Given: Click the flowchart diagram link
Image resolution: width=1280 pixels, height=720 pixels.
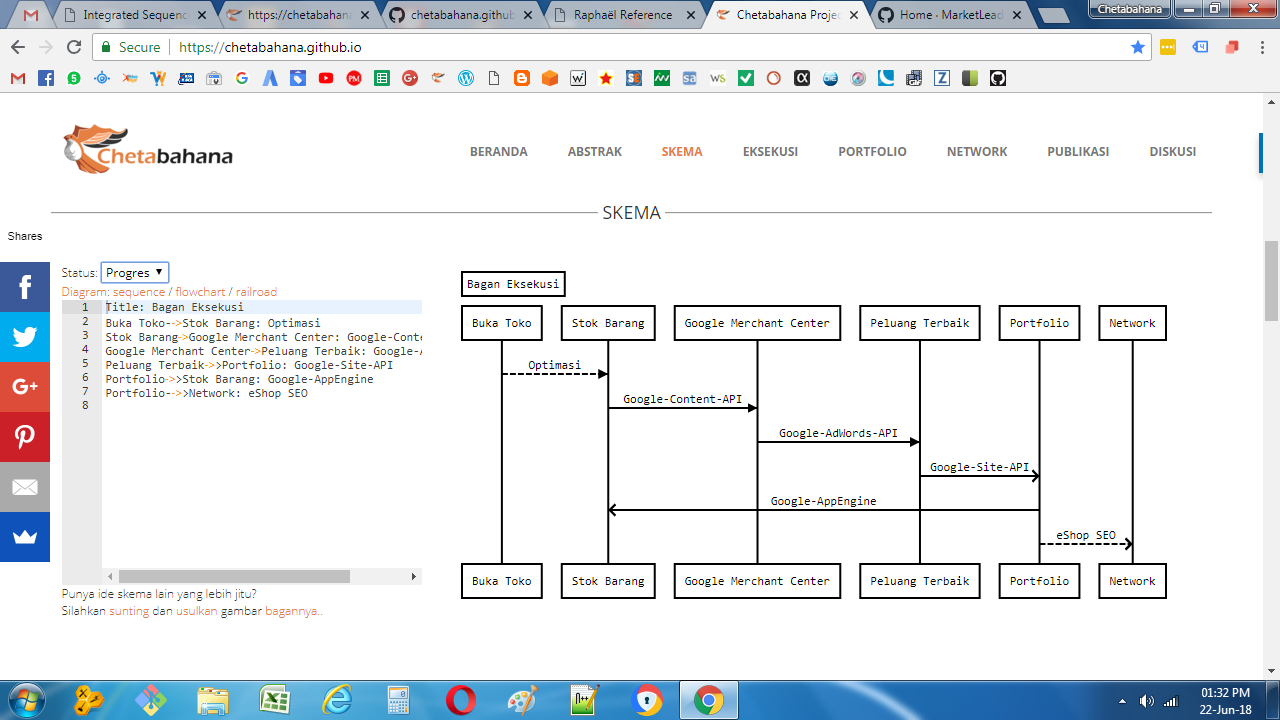Looking at the screenshot, I should (x=200, y=292).
